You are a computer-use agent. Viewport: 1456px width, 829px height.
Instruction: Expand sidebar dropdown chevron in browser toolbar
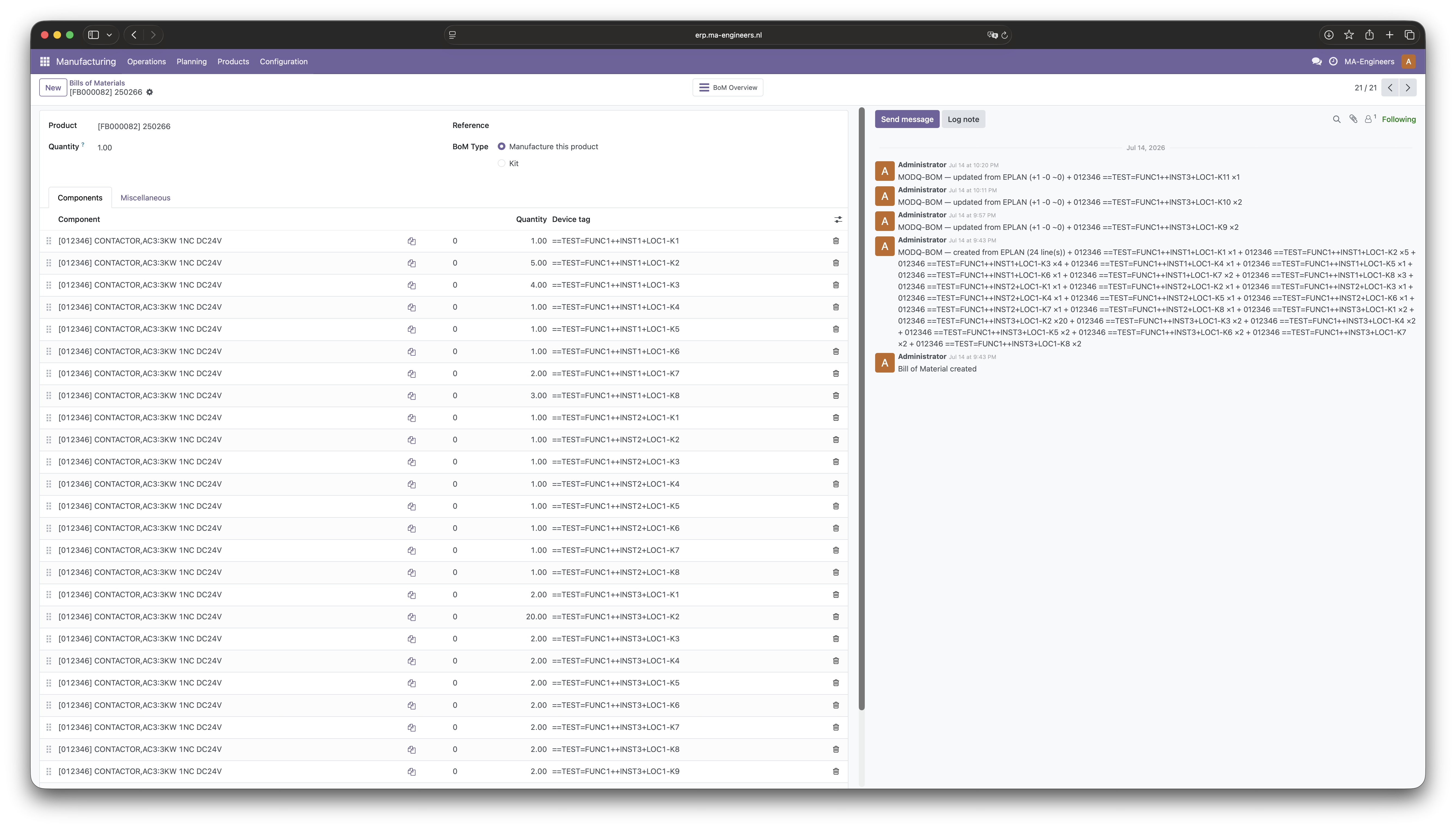(109, 35)
